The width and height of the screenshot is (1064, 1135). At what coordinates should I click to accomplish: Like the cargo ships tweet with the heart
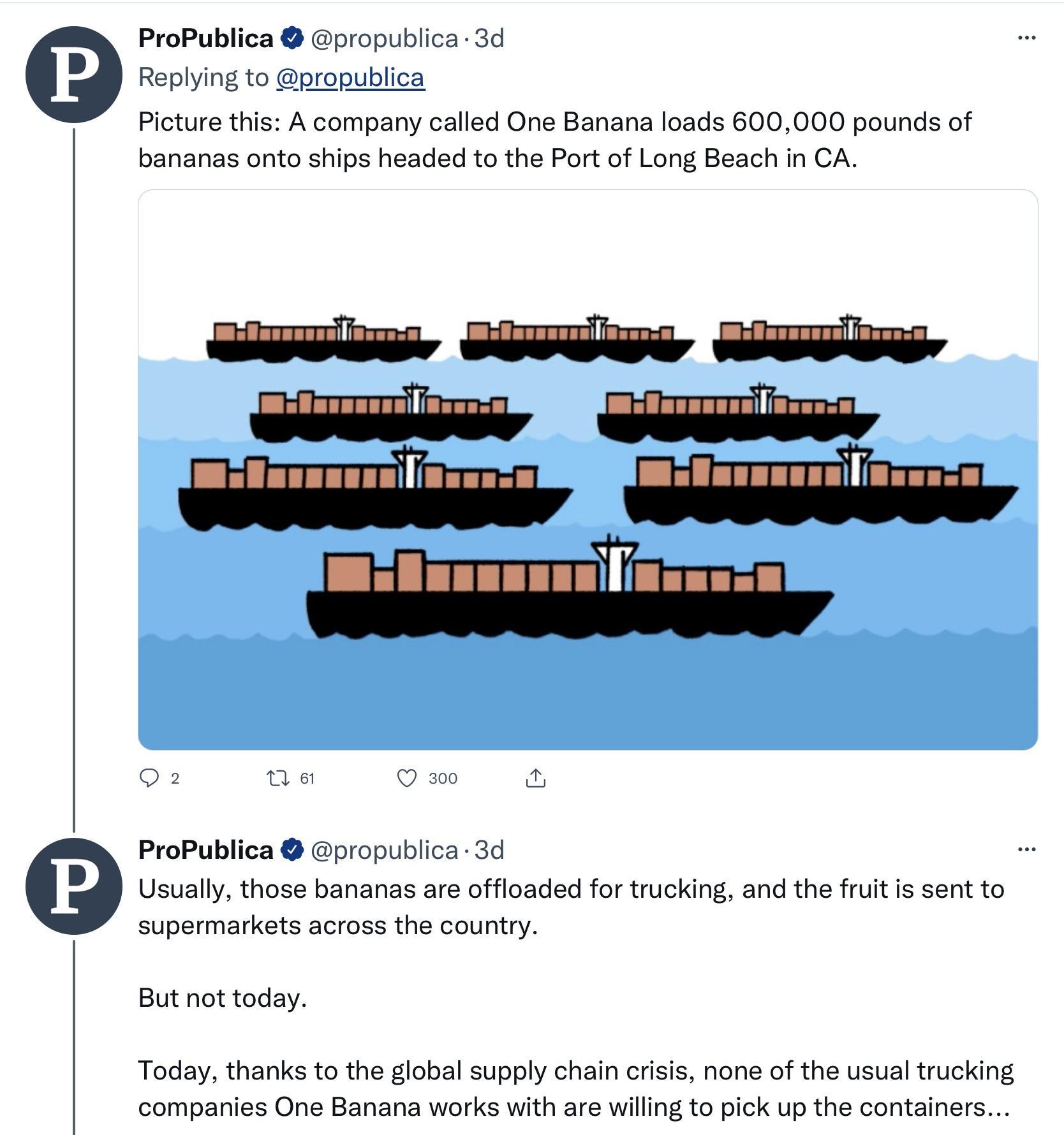(x=408, y=778)
